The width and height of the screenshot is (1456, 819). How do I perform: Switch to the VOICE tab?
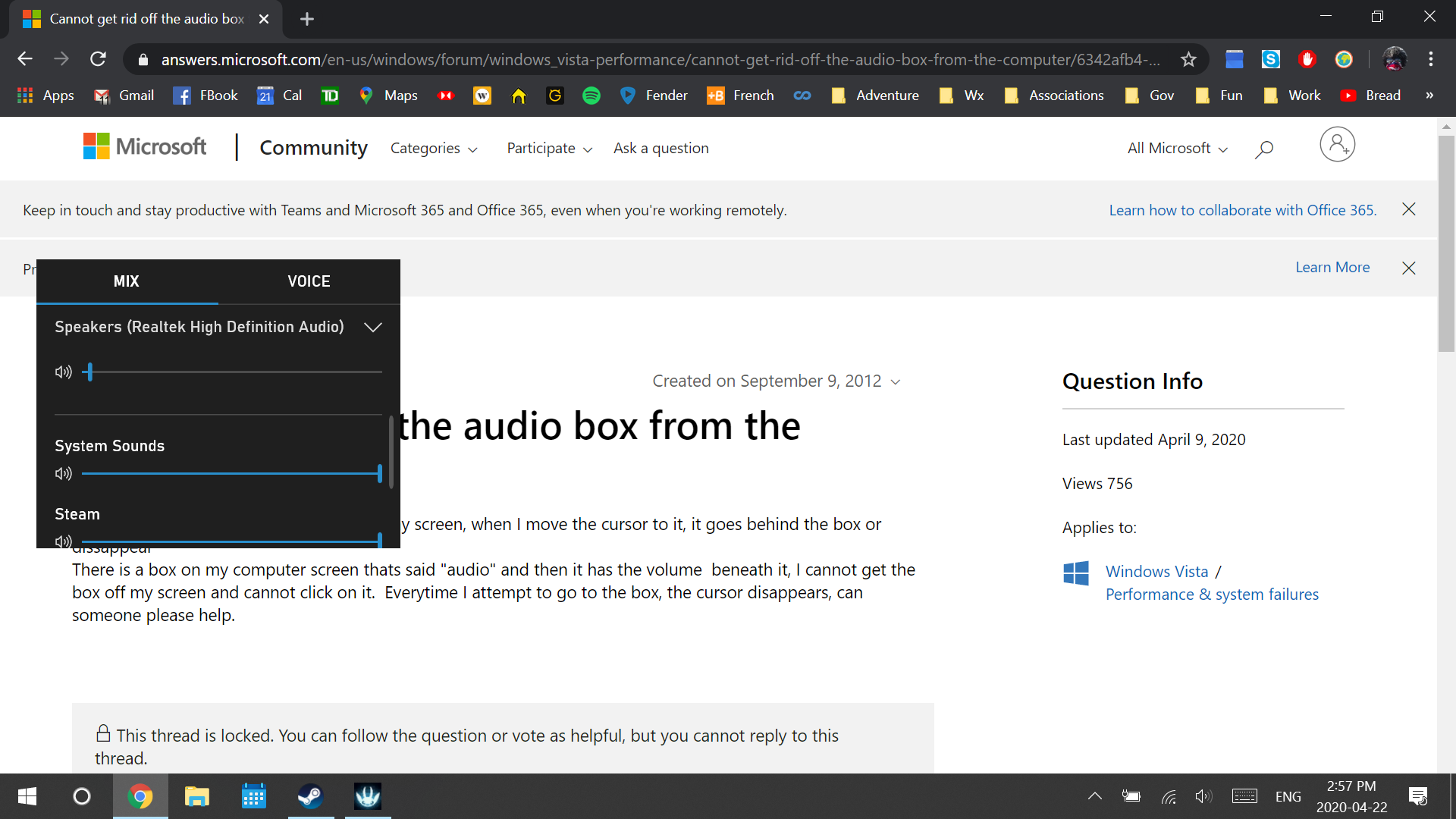click(309, 281)
